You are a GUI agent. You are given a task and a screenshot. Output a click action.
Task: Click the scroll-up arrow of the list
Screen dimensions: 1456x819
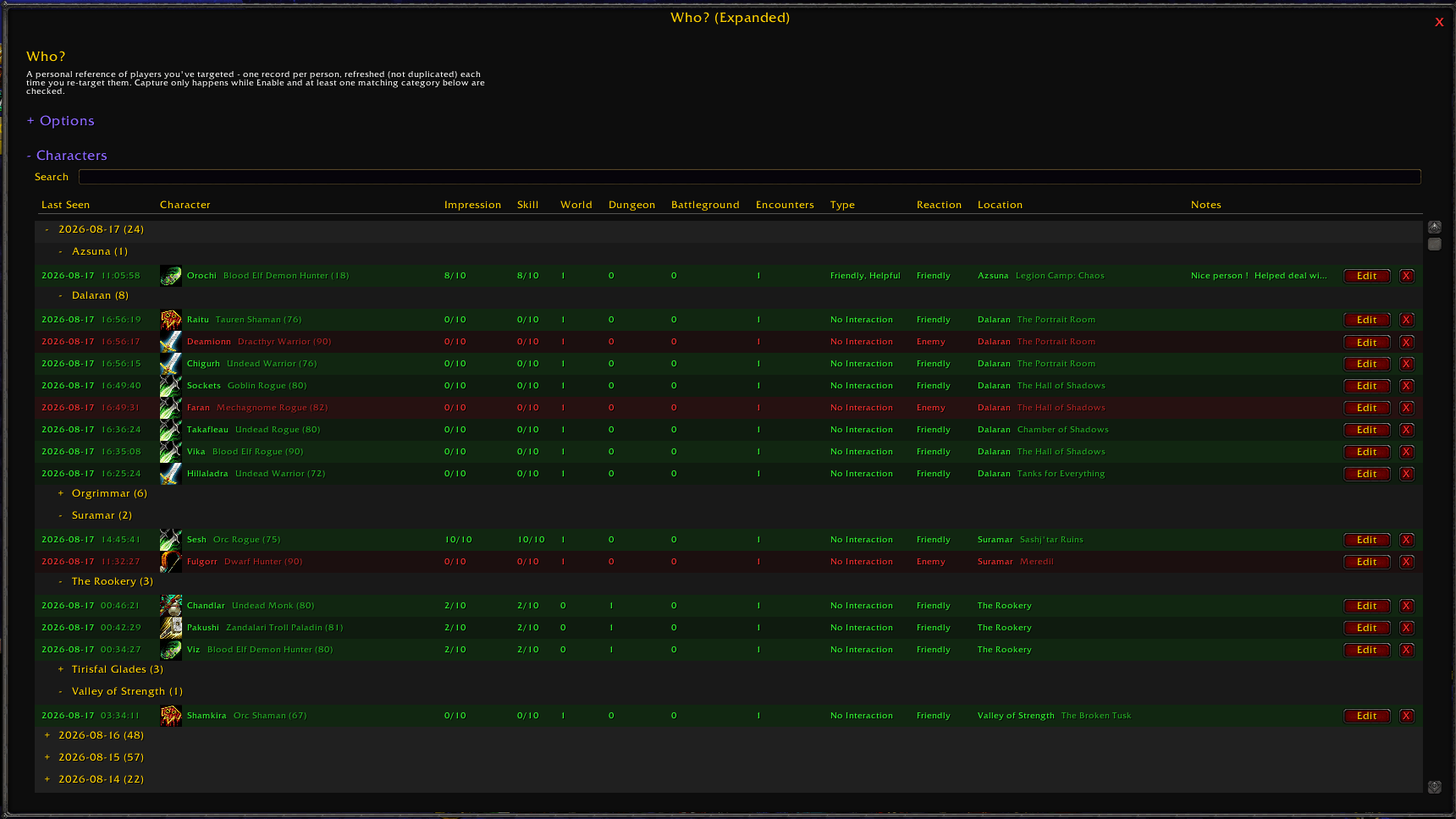1434,227
